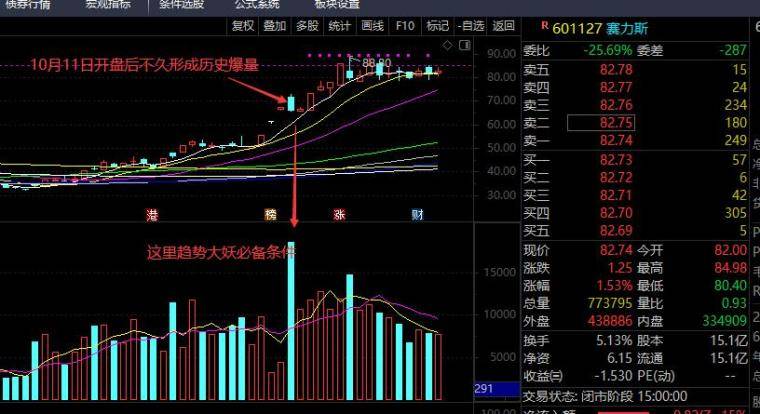Click 量比 value 0.93
760x414 pixels.
[734, 303]
